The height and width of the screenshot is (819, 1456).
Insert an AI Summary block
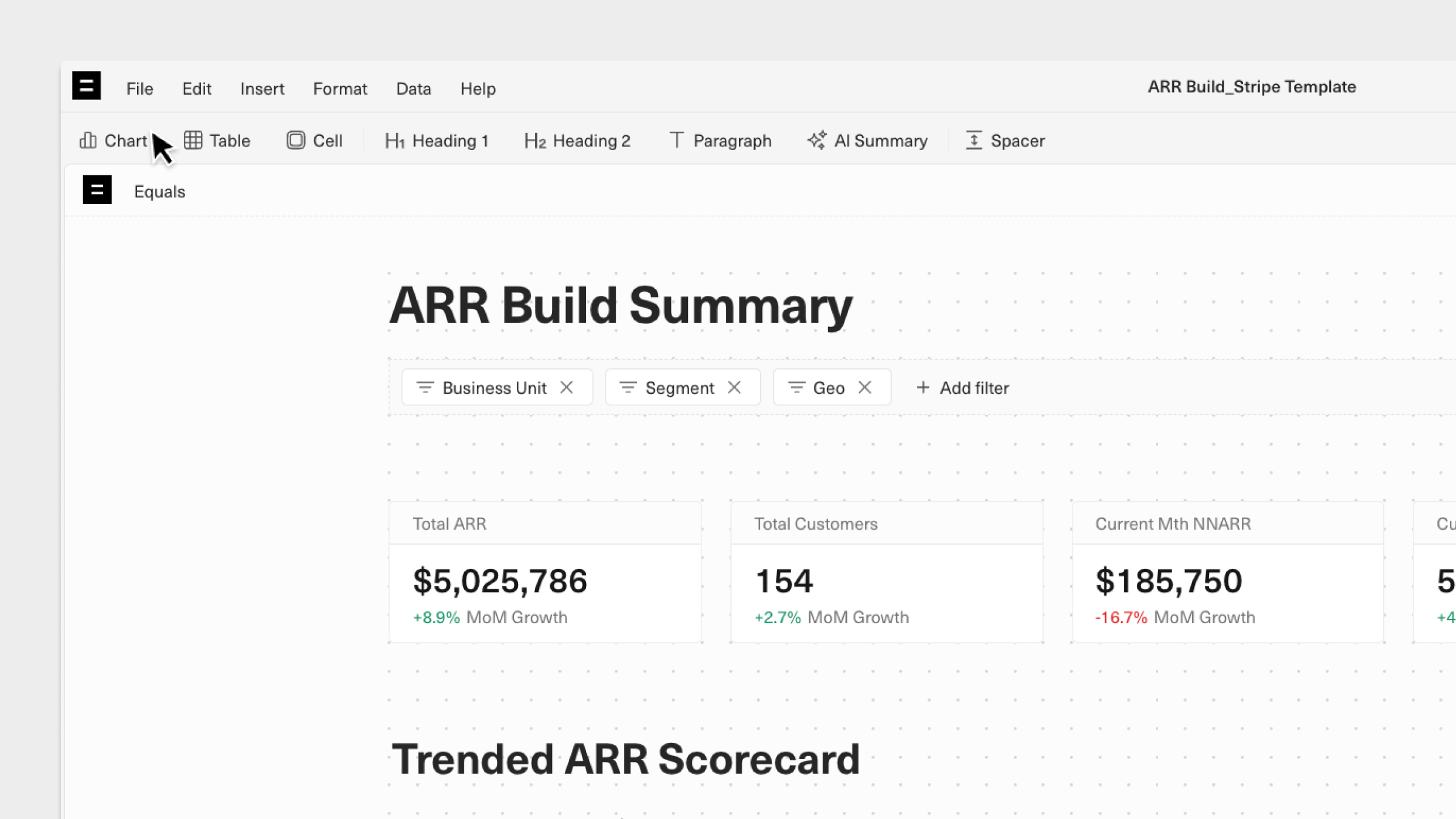[868, 141]
